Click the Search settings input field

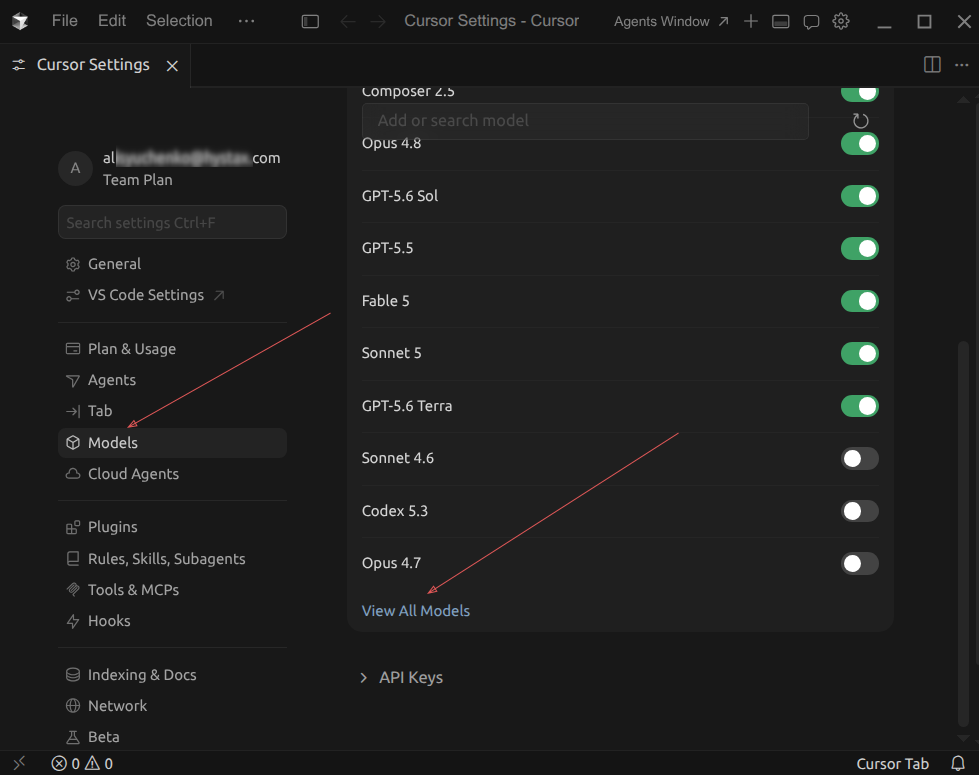pos(172,222)
